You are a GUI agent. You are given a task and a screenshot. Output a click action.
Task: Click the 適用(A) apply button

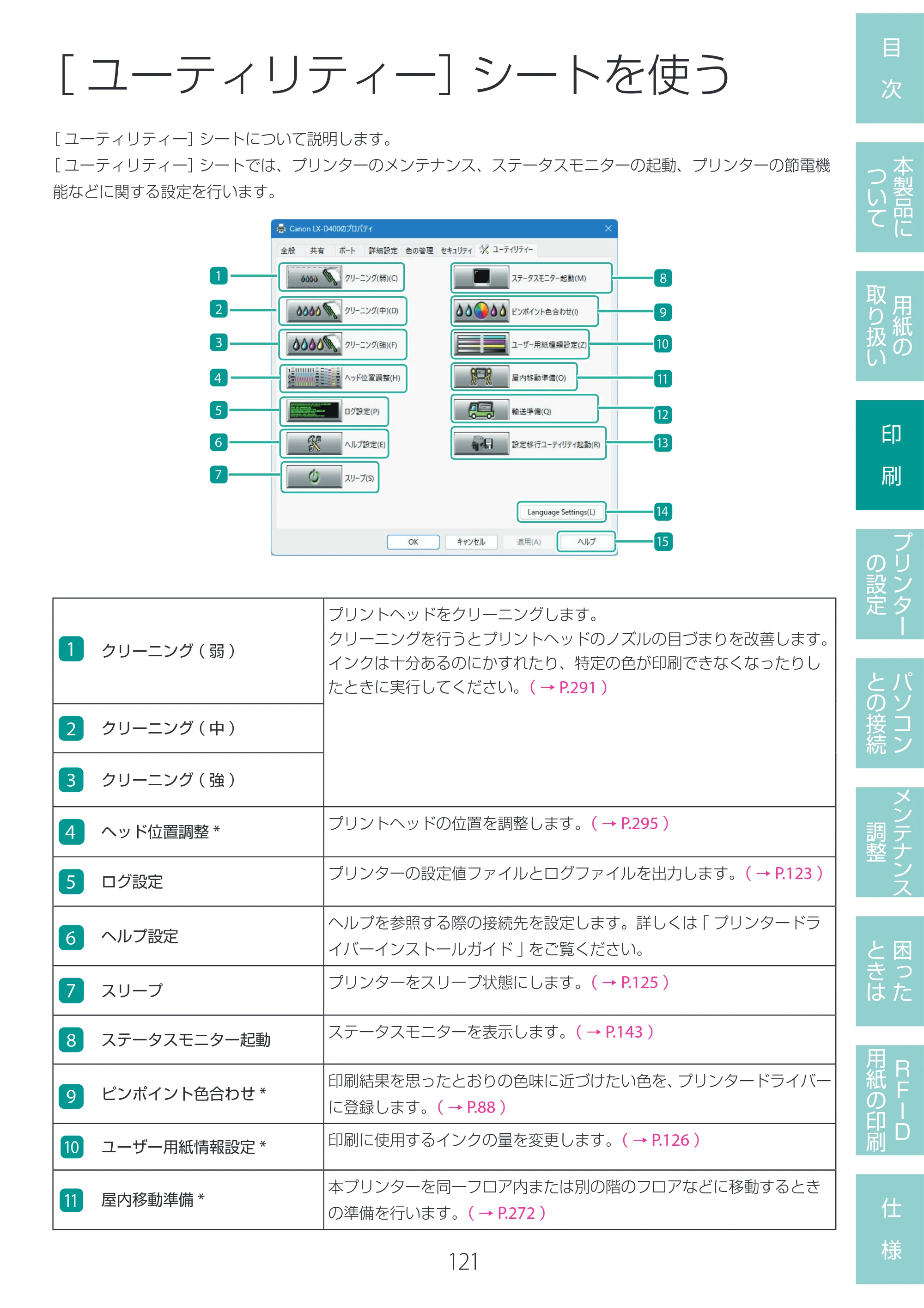[529, 542]
